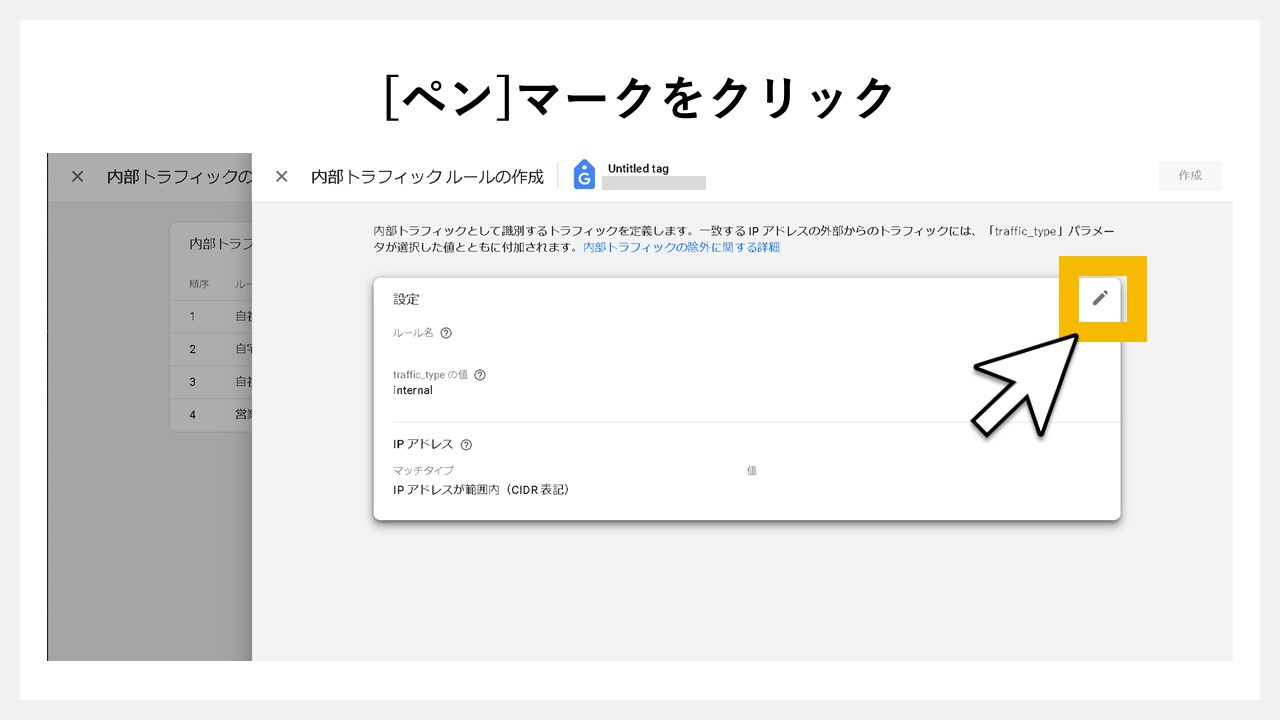
Task: Open help tooltip for traffic_type の値
Action: coord(479,375)
